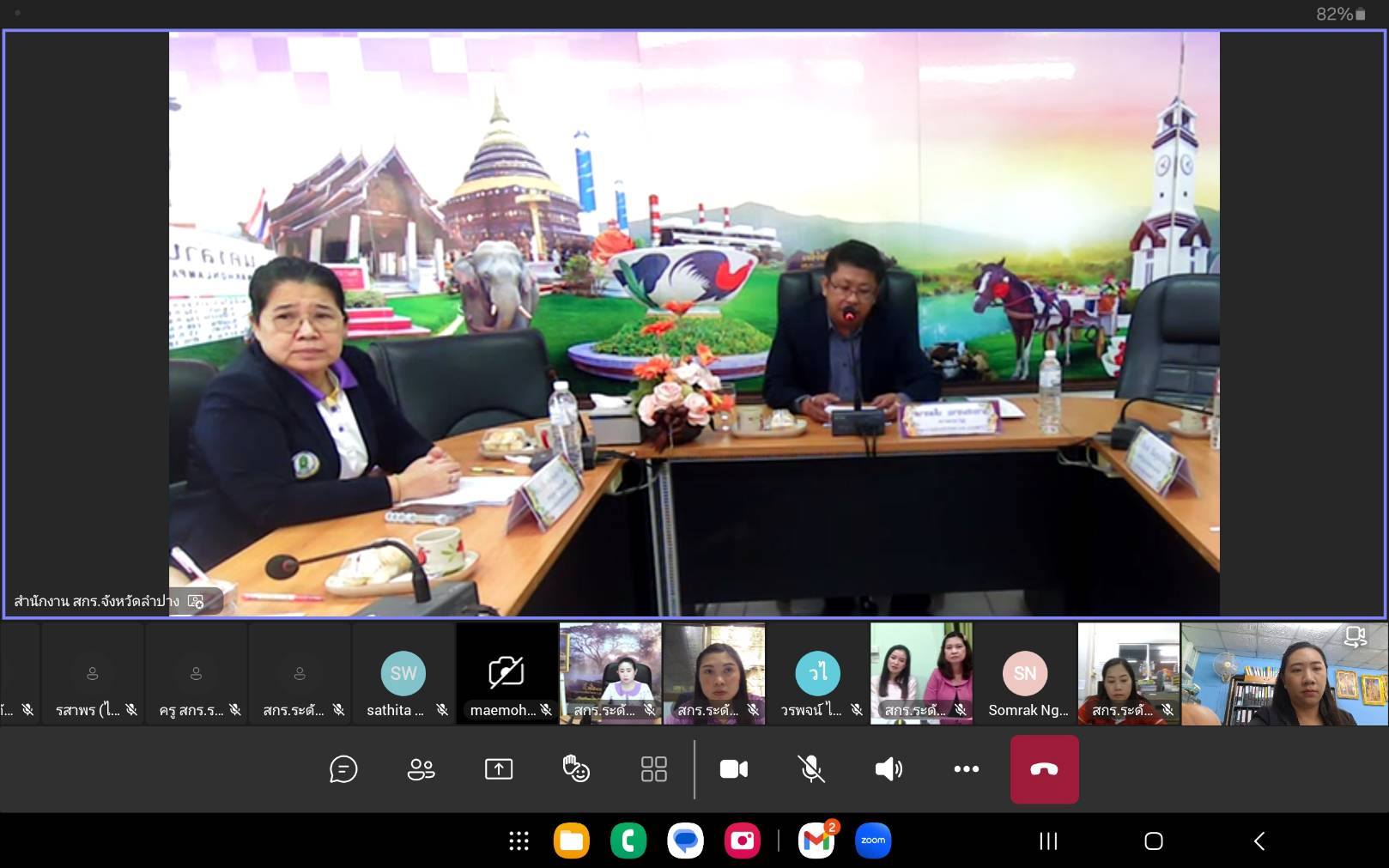
Task: Select the Somrak Ng participant tile
Action: coord(1025,675)
